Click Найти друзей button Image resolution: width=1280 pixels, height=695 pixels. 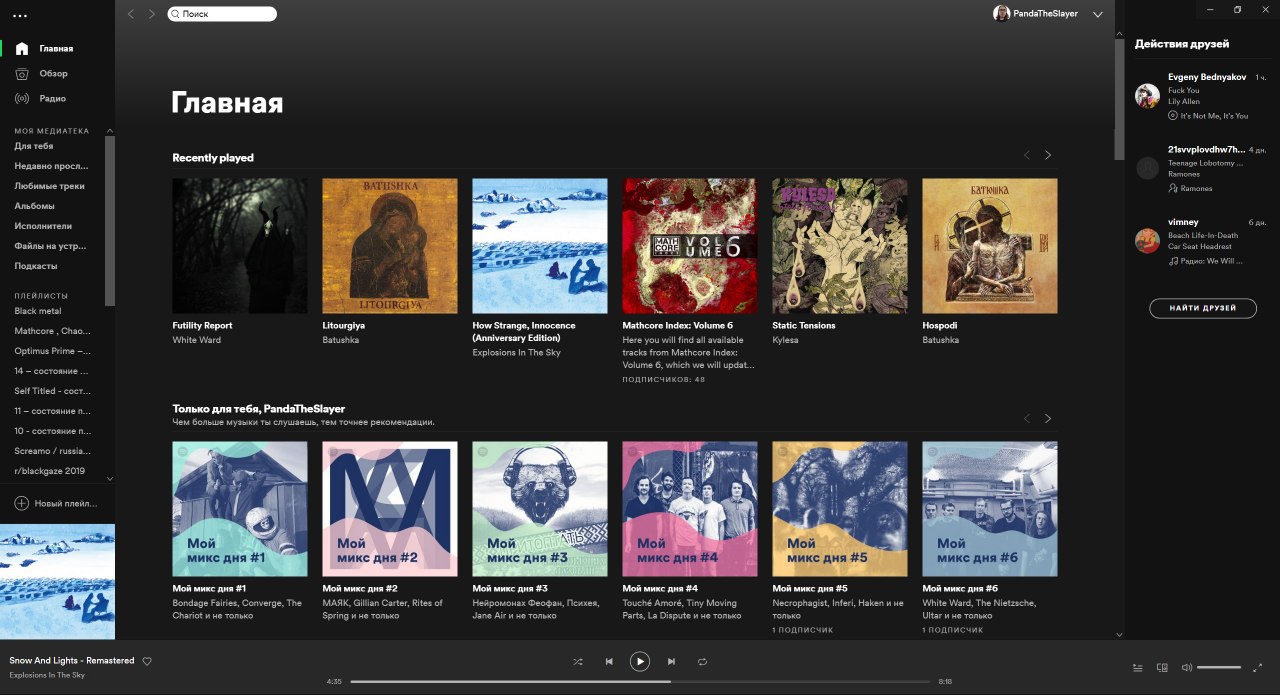coord(1203,308)
